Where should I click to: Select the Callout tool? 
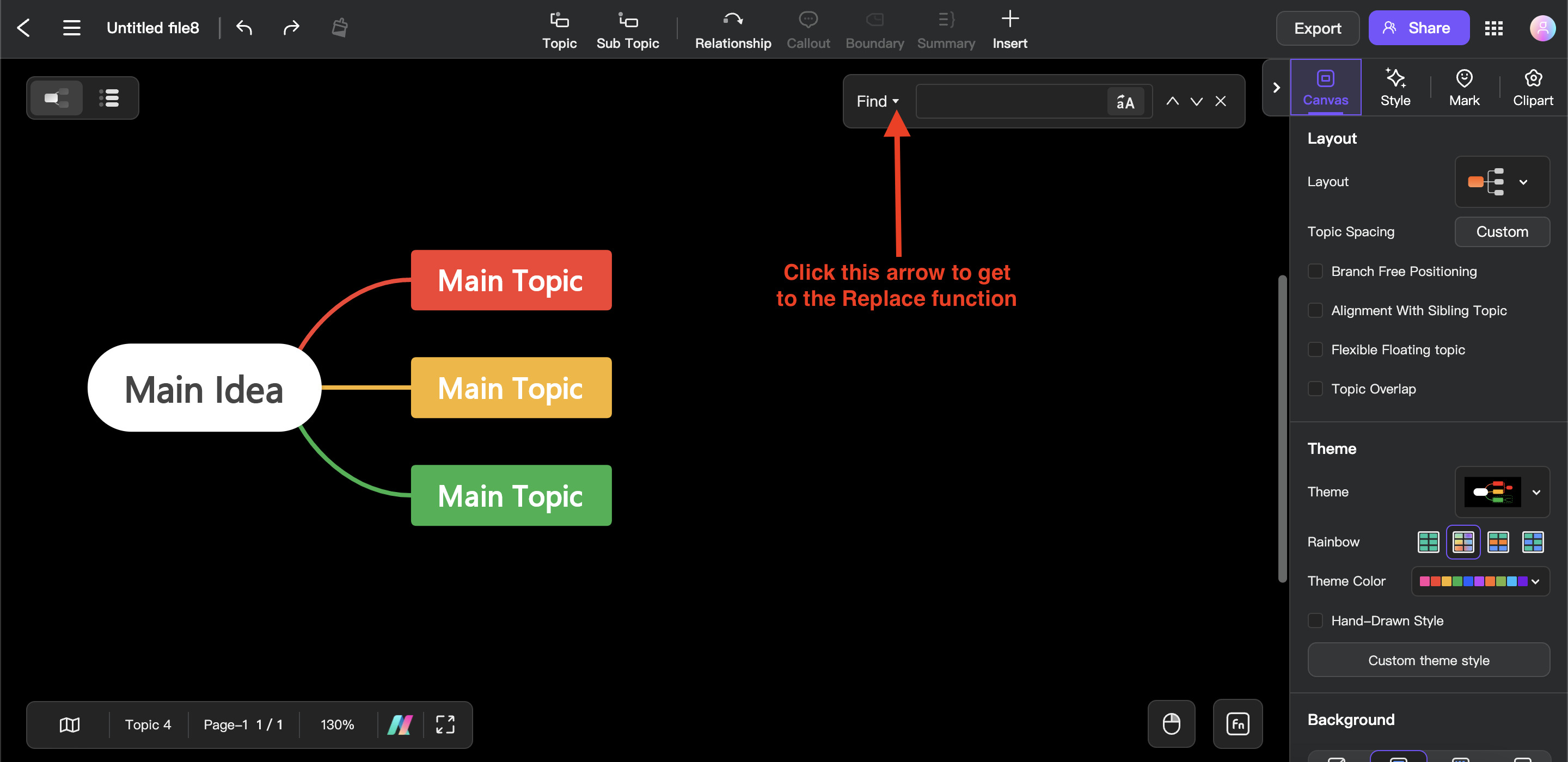(x=808, y=27)
